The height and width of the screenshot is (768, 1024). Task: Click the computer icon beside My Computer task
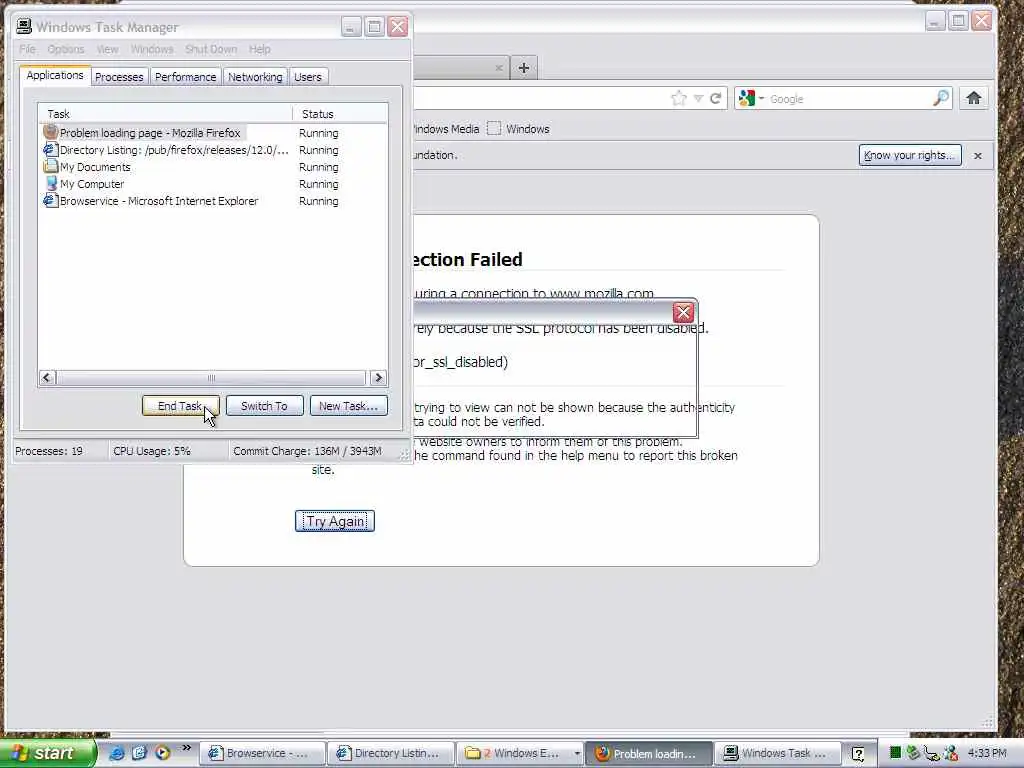pyautogui.click(x=50, y=184)
